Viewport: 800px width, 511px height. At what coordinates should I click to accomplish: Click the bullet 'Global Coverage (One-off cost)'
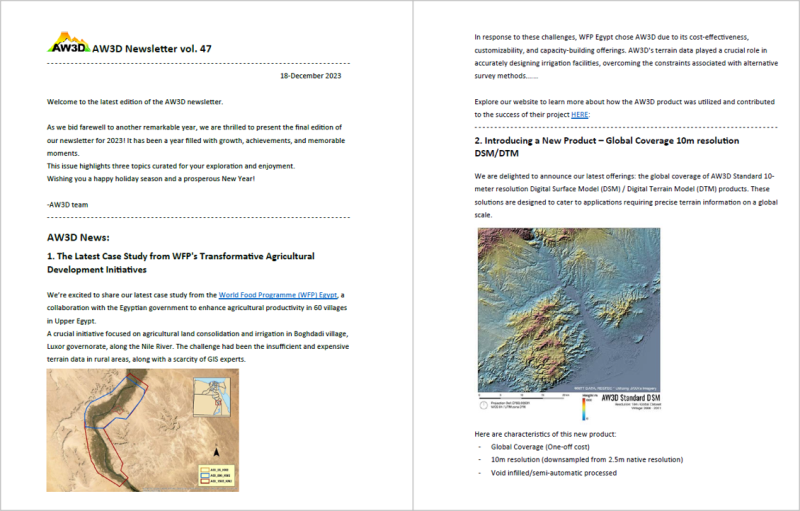540,447
